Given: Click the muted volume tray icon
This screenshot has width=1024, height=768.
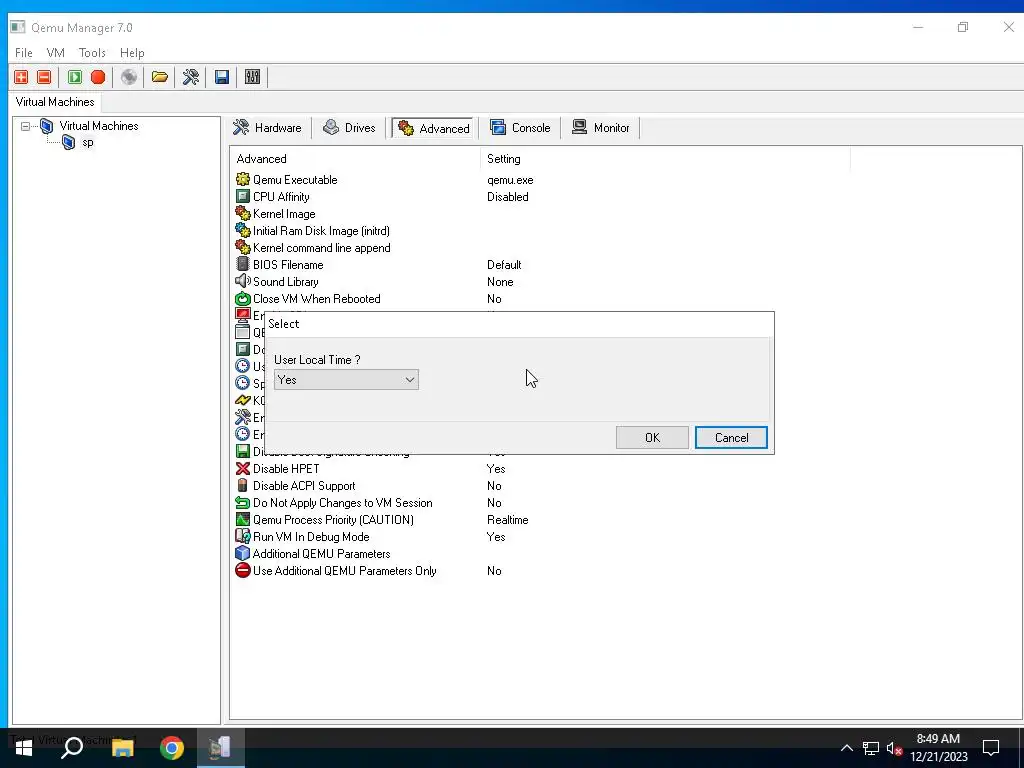Looking at the screenshot, I should tap(894, 748).
